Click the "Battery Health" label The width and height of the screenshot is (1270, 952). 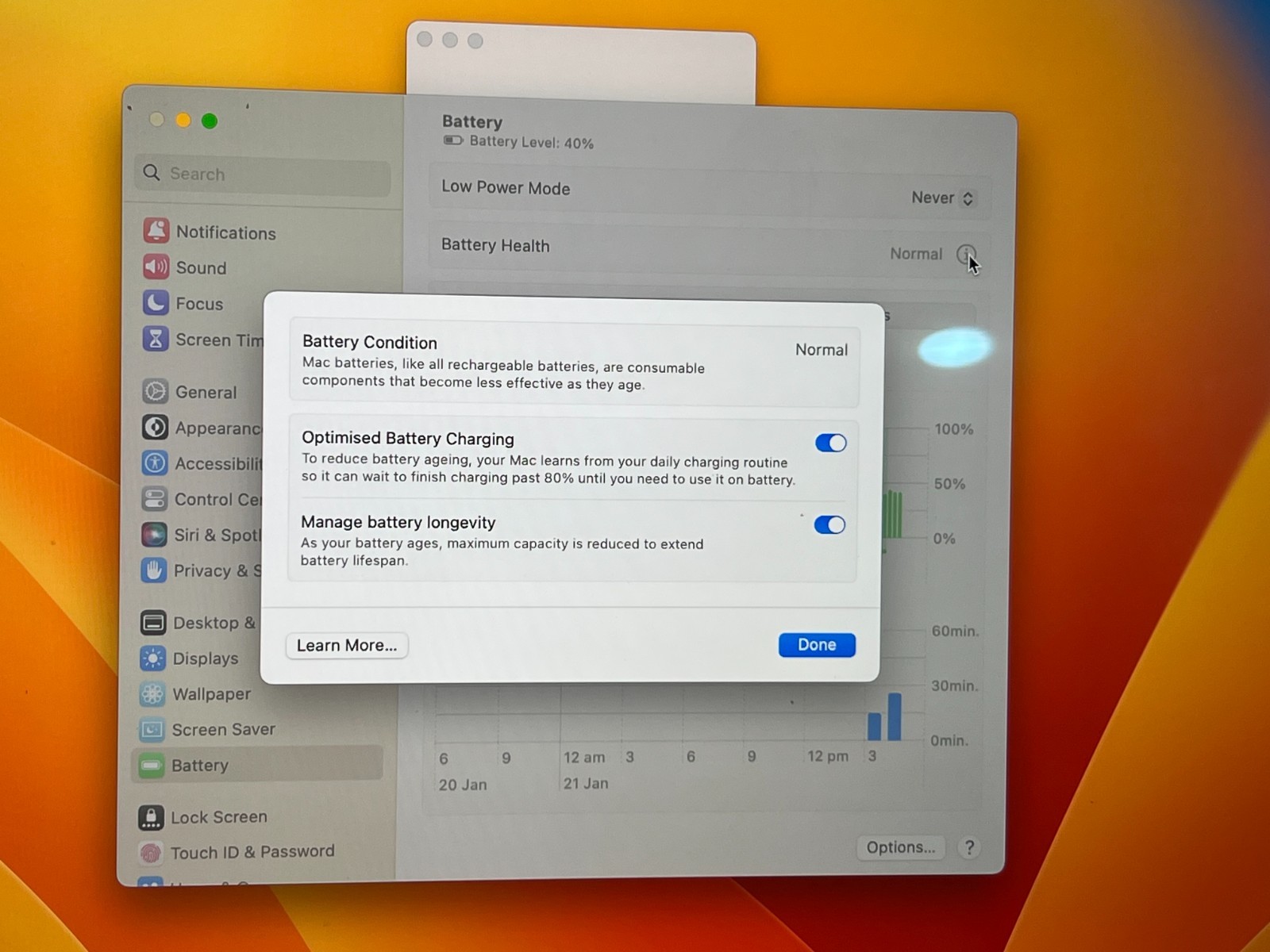(x=495, y=245)
